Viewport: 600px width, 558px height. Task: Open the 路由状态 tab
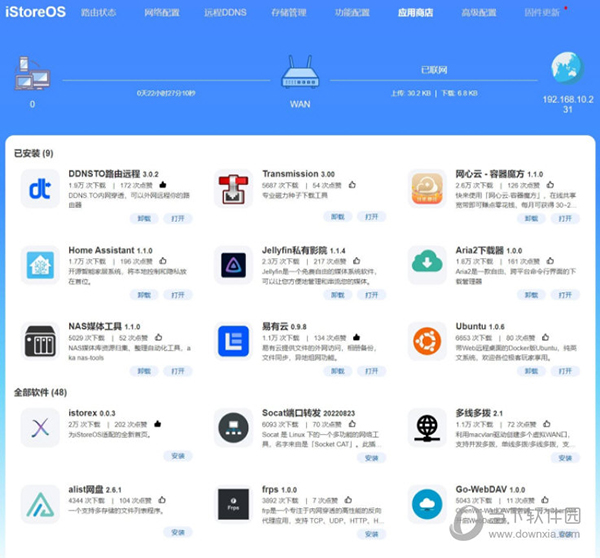(x=98, y=13)
